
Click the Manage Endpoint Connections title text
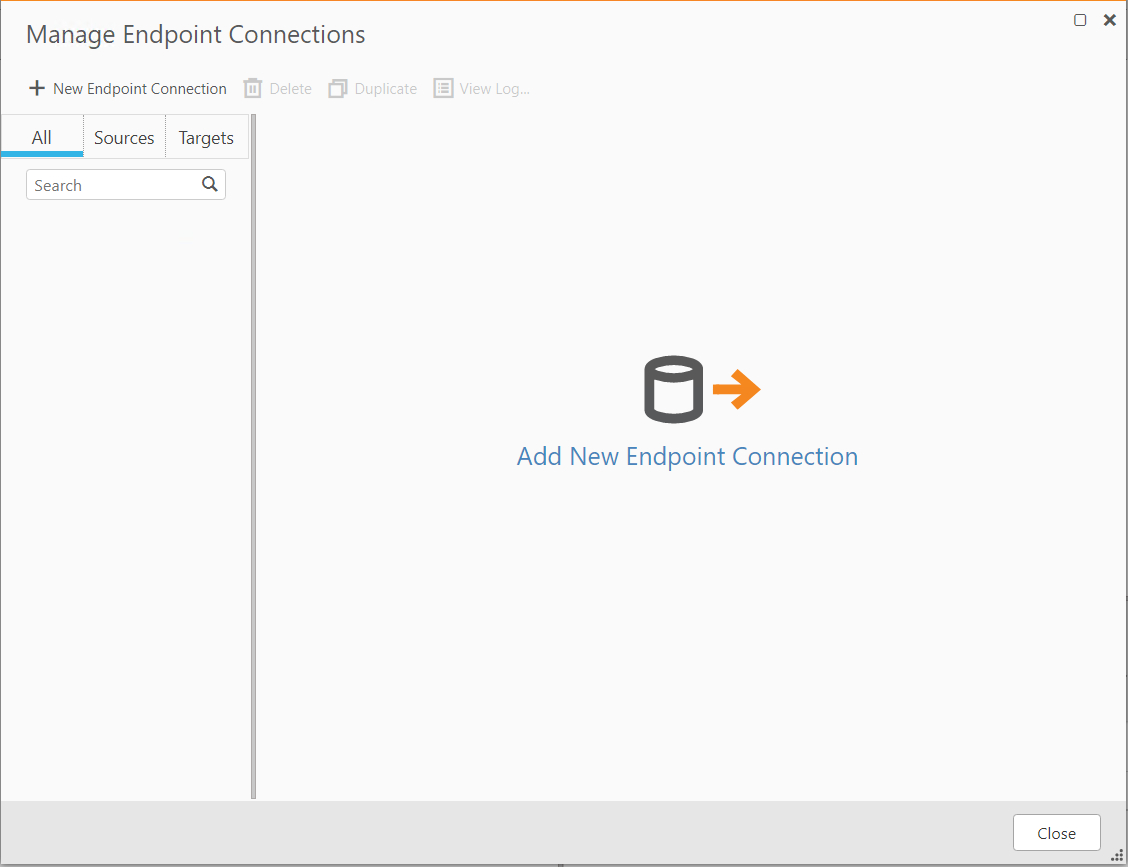coord(195,34)
